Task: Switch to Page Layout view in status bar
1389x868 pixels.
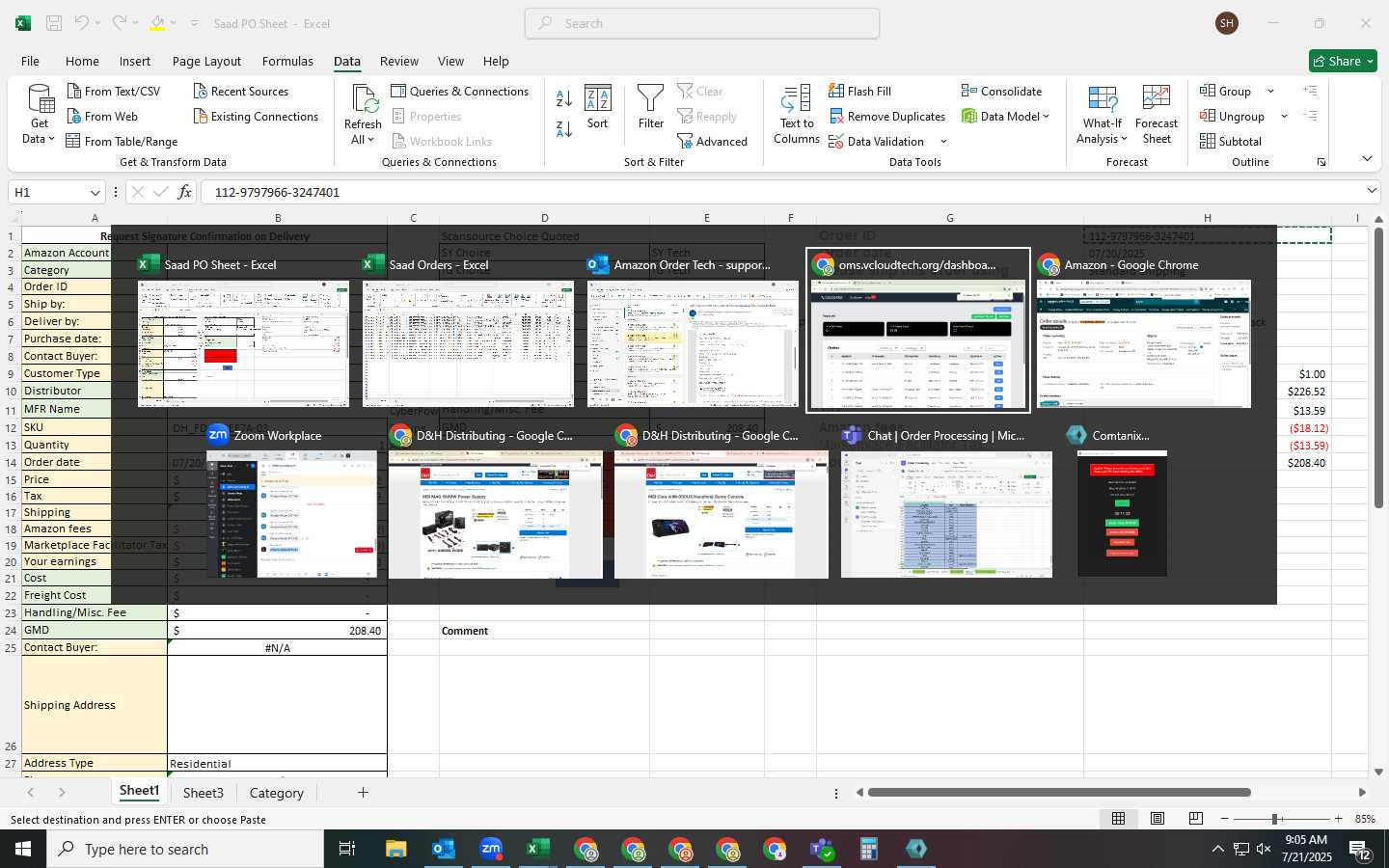Action: coord(1157,818)
